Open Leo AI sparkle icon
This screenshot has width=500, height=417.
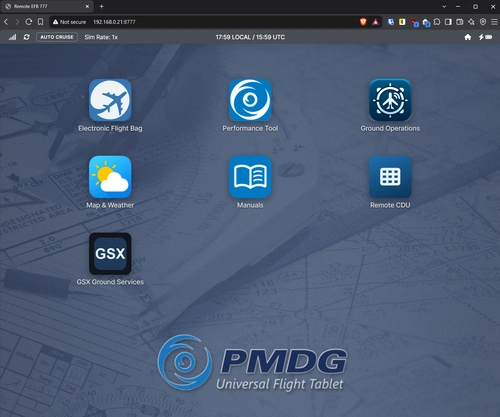tap(471, 22)
